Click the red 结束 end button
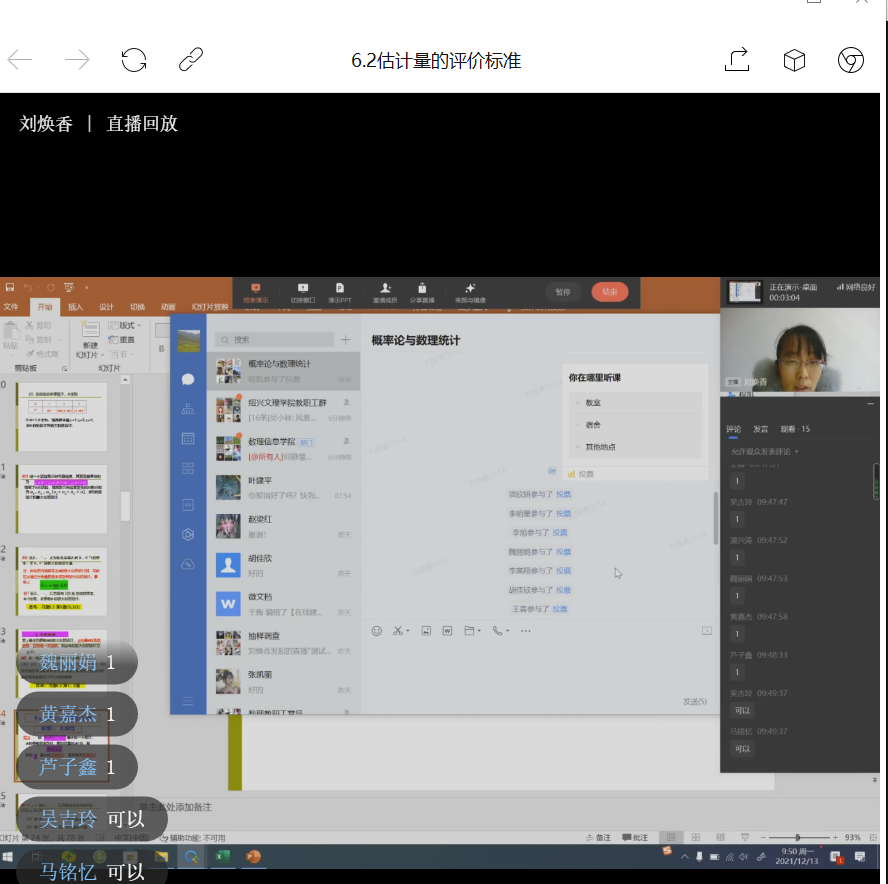888x884 pixels. pos(610,292)
